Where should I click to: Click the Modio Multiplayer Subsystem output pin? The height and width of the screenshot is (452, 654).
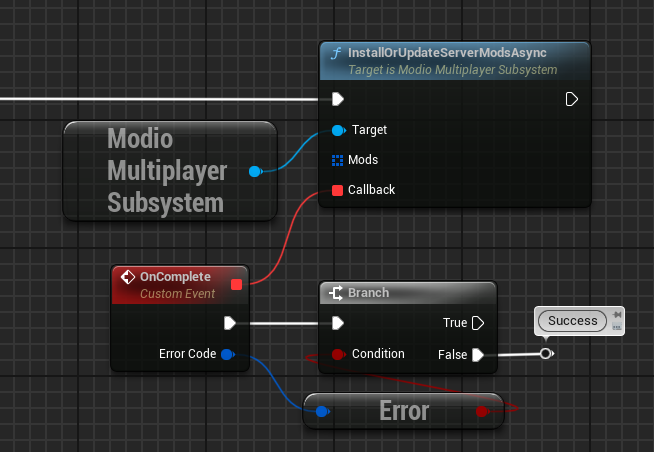coord(255,171)
